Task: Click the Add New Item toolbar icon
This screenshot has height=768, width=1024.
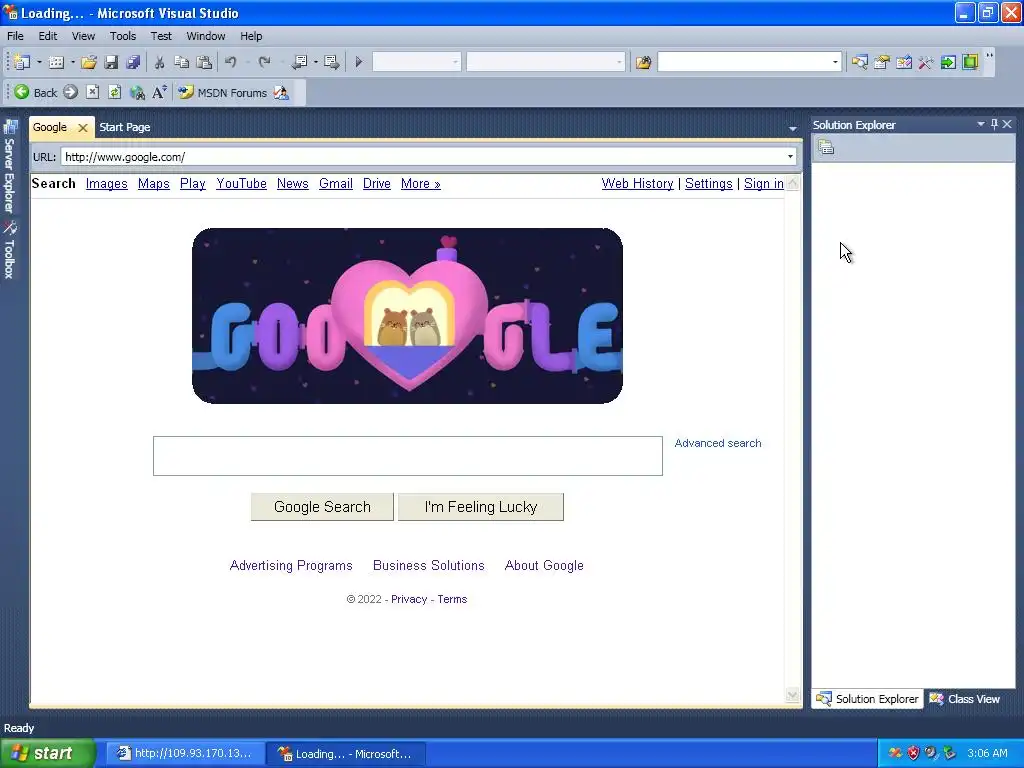Action: (56, 62)
